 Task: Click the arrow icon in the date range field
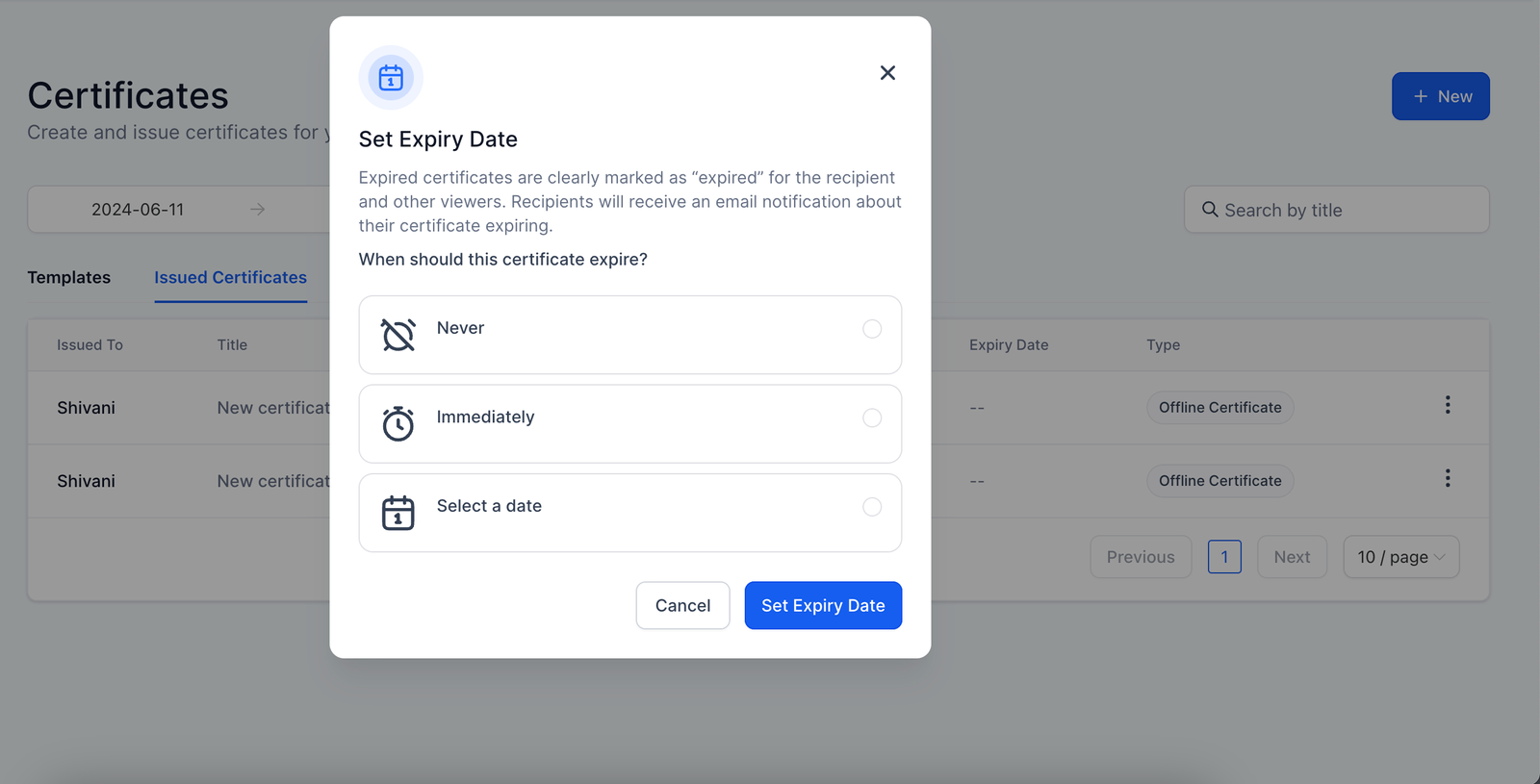click(257, 210)
